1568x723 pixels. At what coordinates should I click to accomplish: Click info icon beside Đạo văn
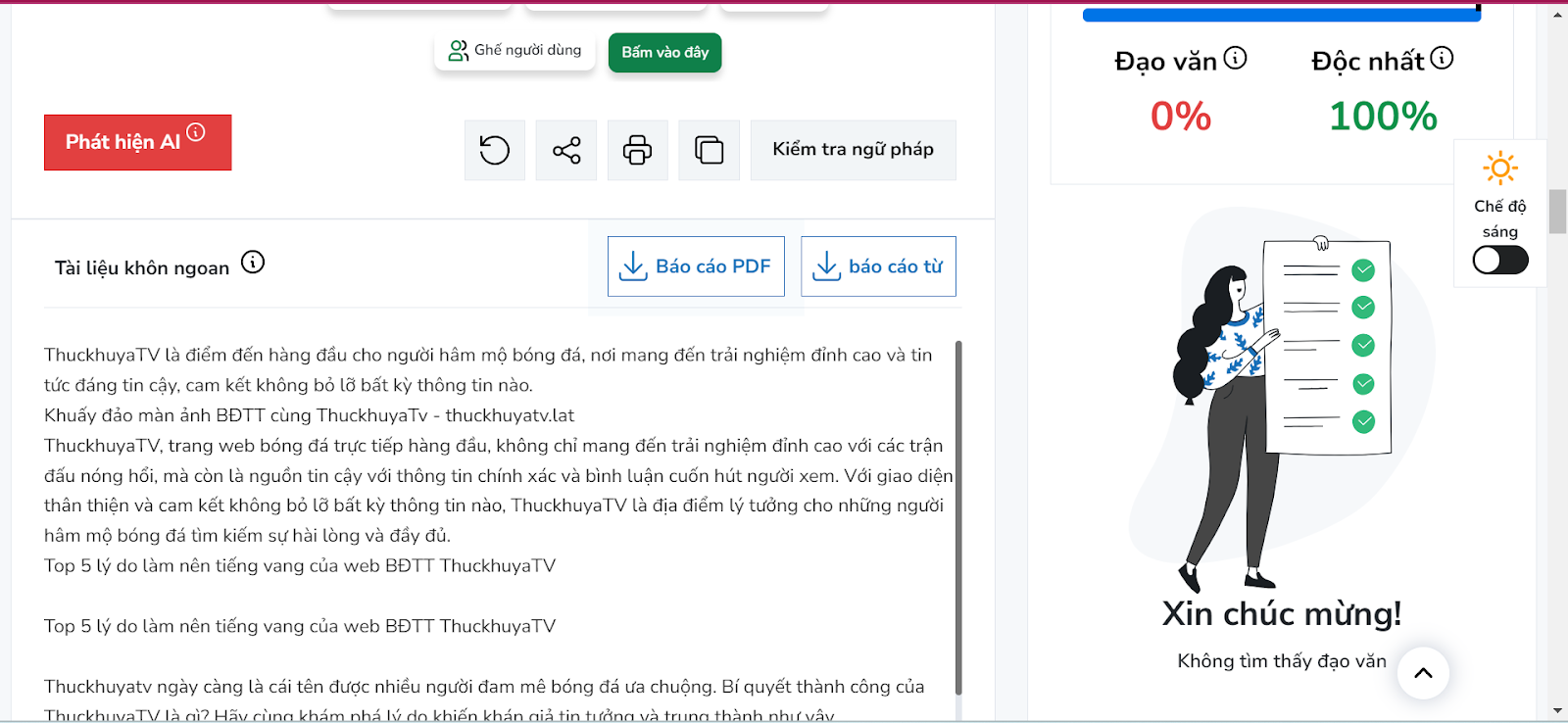[1236, 59]
